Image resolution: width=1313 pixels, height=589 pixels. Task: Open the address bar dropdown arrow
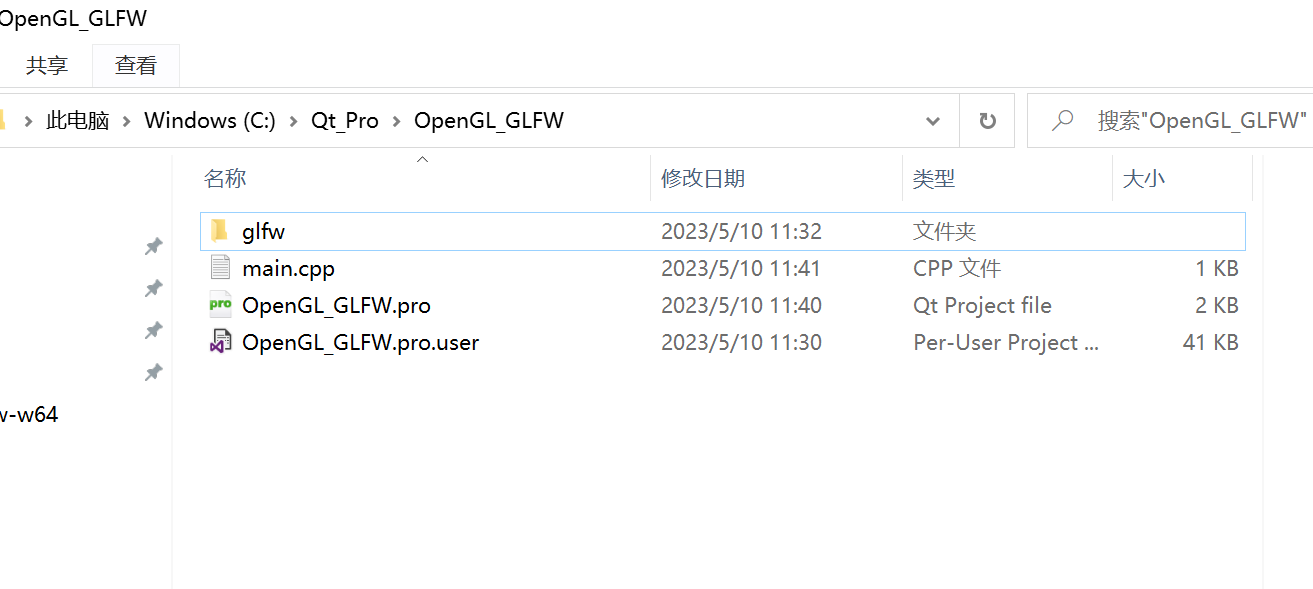pos(932,120)
